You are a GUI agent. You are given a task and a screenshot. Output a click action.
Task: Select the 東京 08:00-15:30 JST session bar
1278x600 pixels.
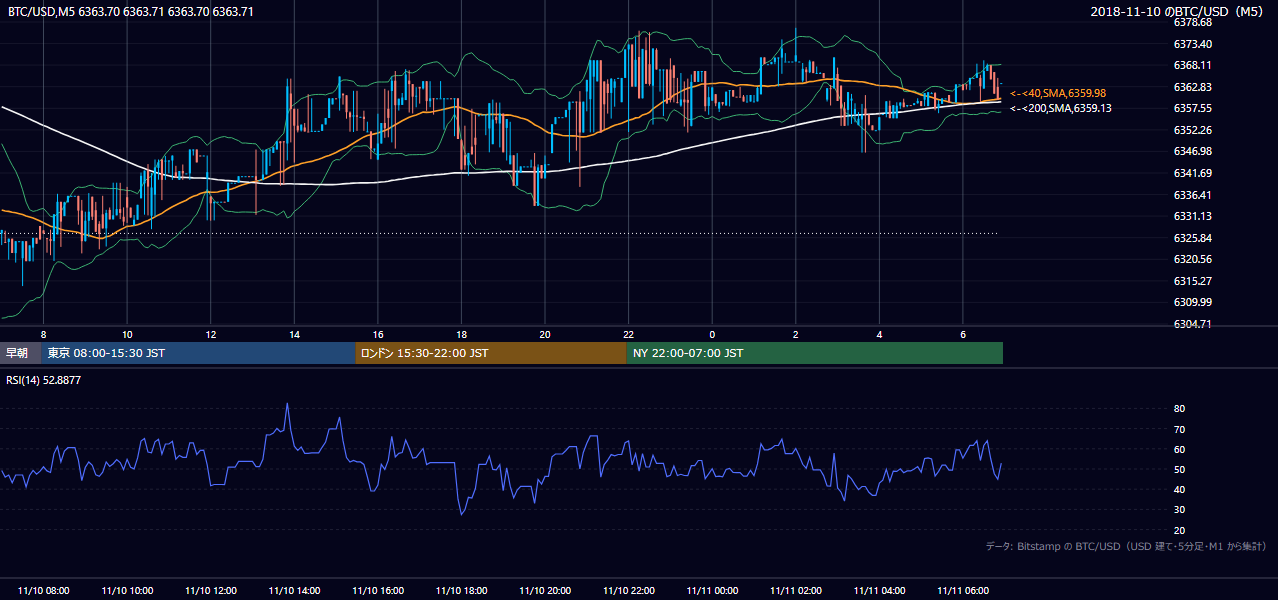click(198, 353)
